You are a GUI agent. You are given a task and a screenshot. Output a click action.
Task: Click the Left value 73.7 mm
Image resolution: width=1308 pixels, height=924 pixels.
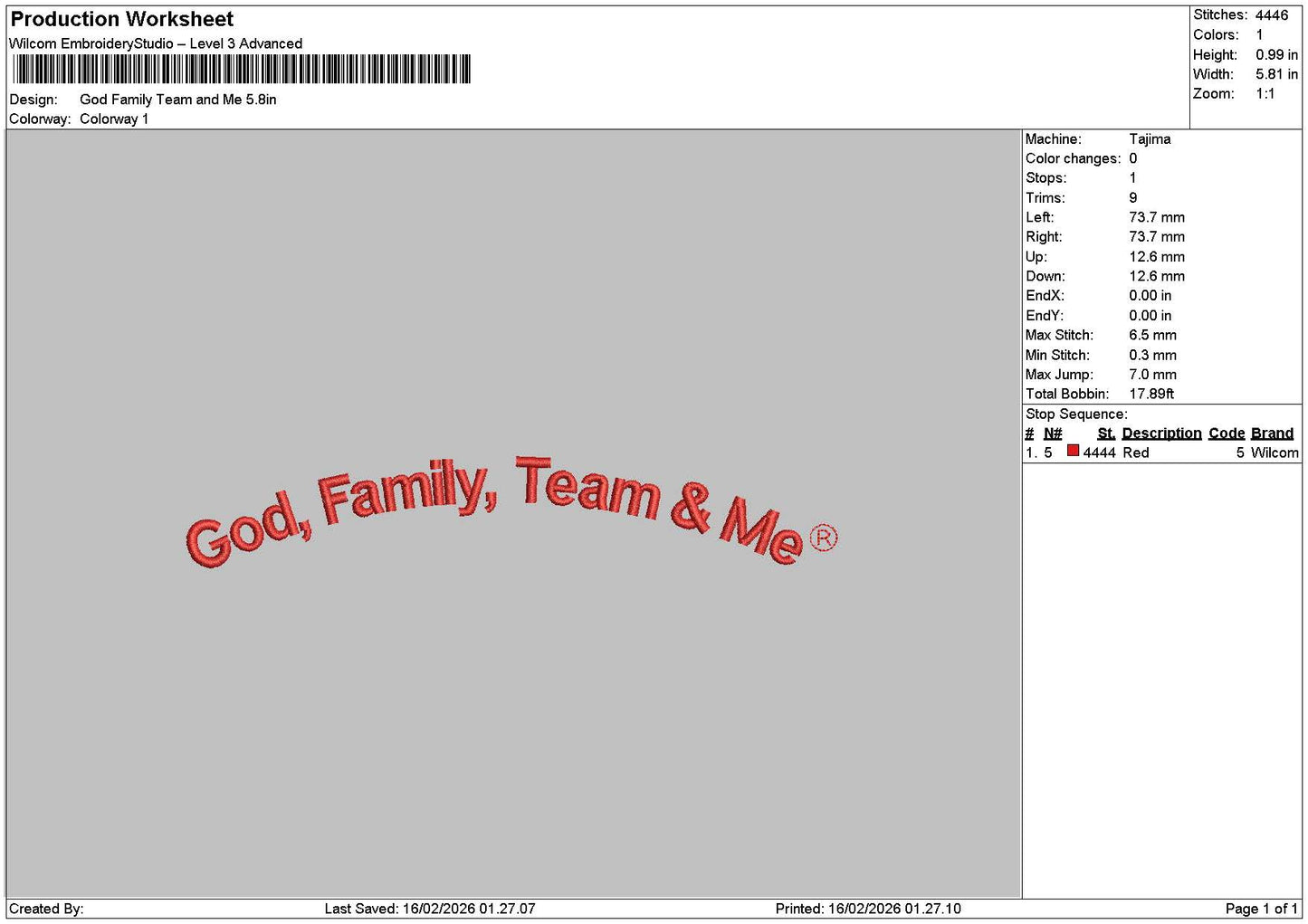point(1157,217)
